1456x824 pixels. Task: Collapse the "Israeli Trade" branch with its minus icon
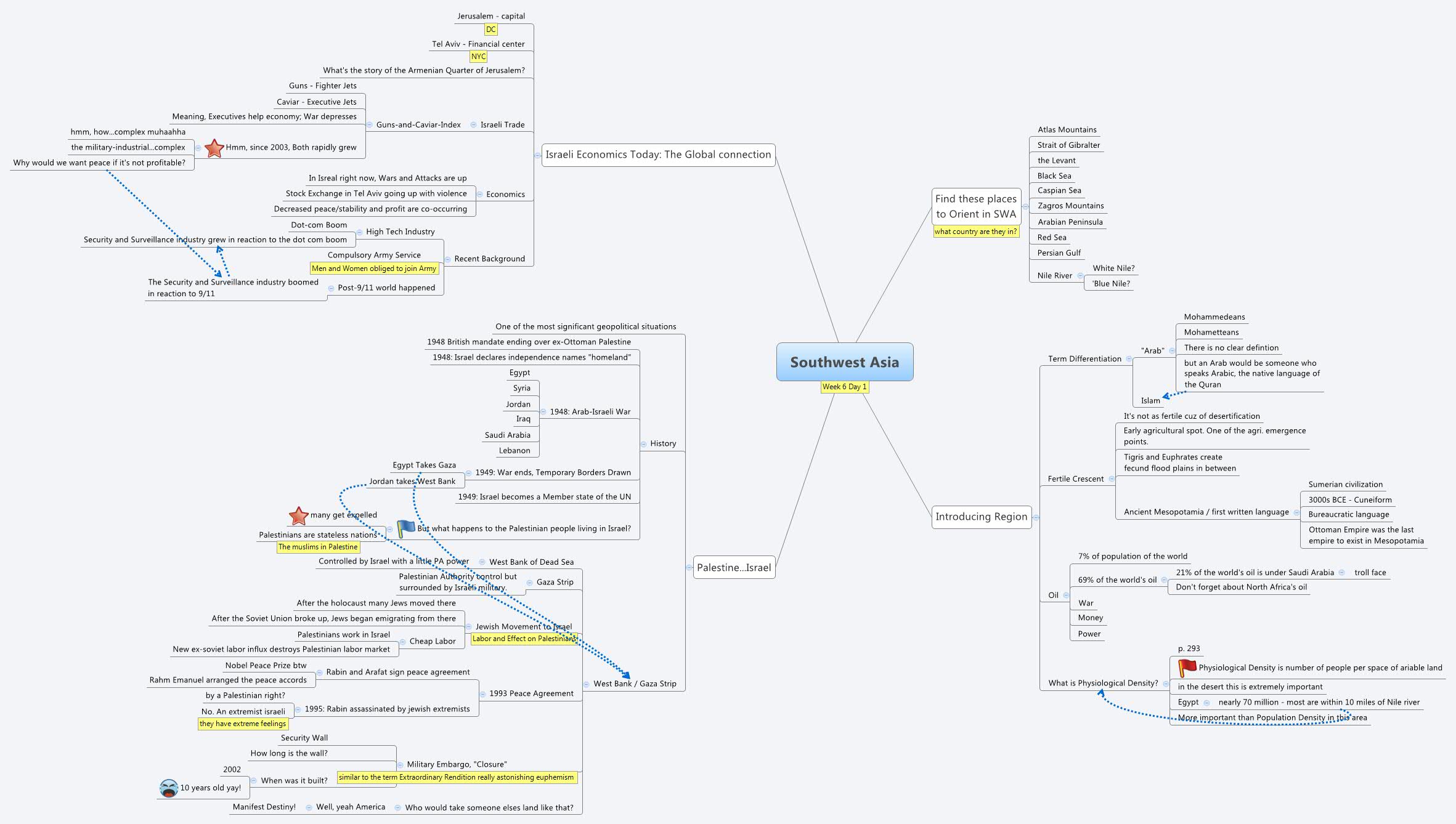pyautogui.click(x=472, y=124)
